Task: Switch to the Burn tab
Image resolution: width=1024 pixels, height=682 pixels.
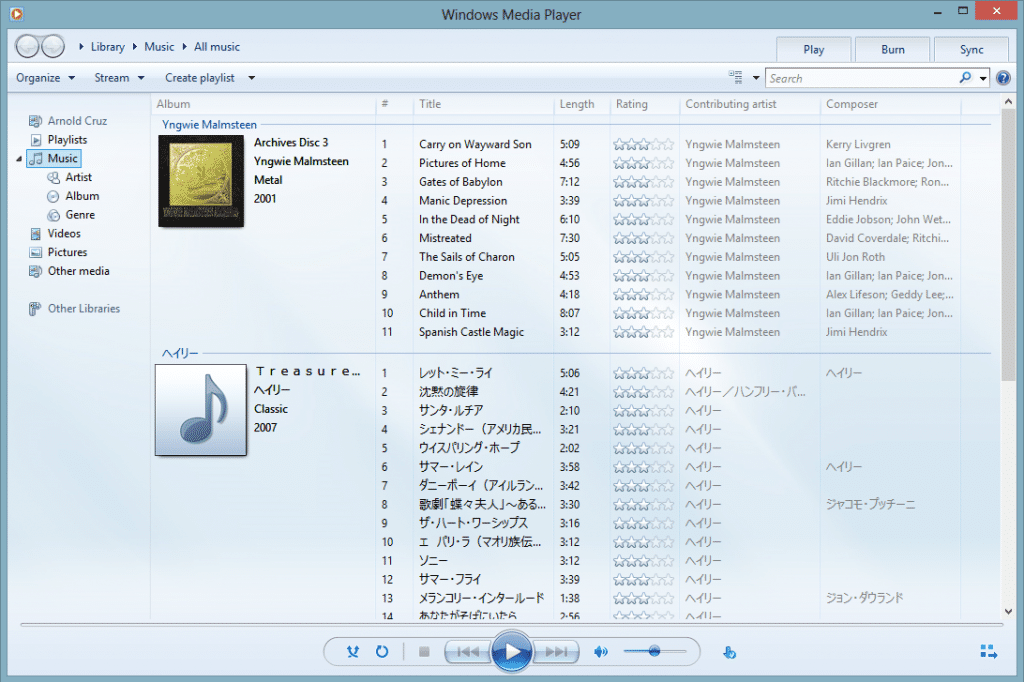Action: click(893, 50)
